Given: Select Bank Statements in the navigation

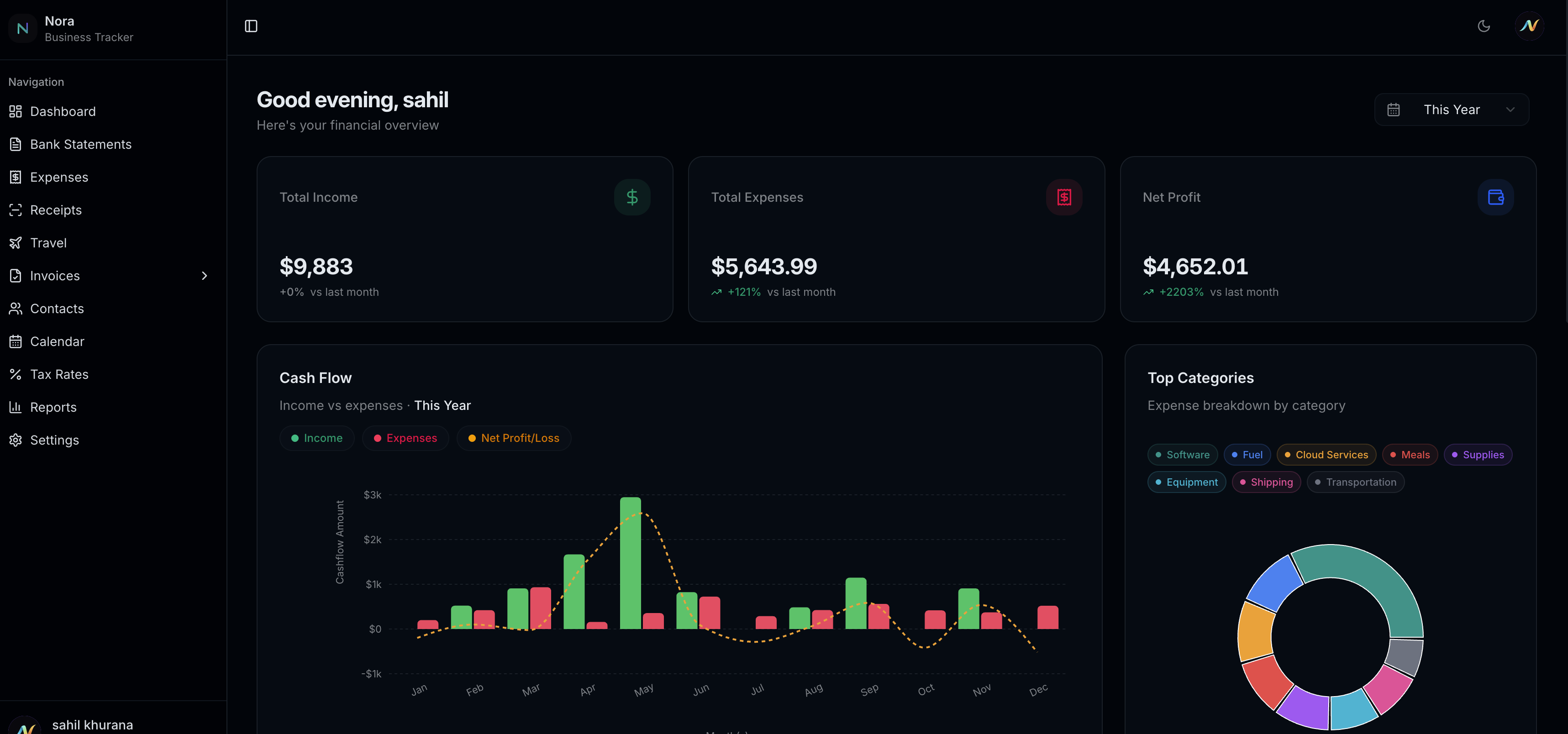Looking at the screenshot, I should [x=80, y=144].
